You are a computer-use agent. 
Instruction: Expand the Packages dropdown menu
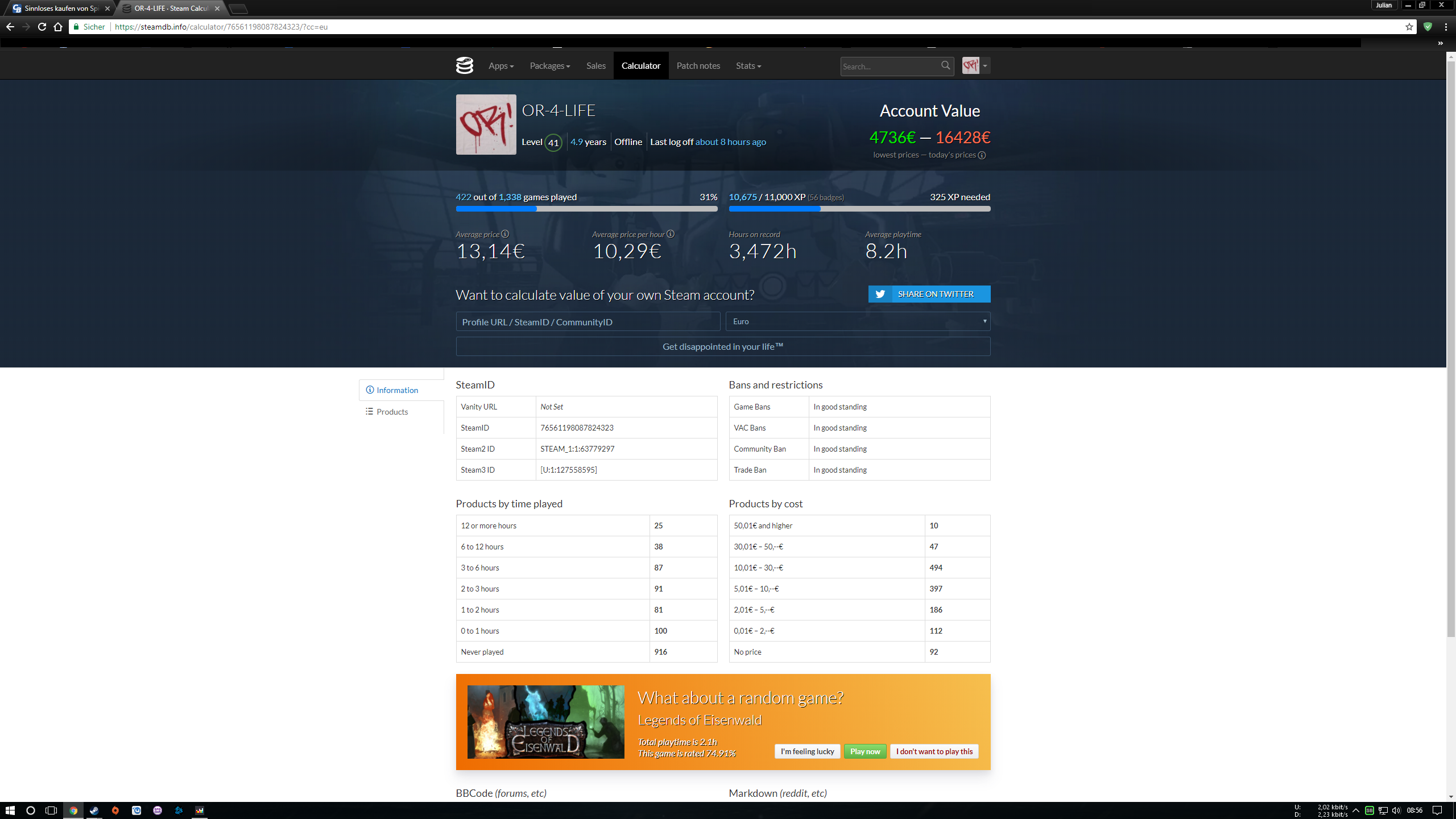(549, 66)
